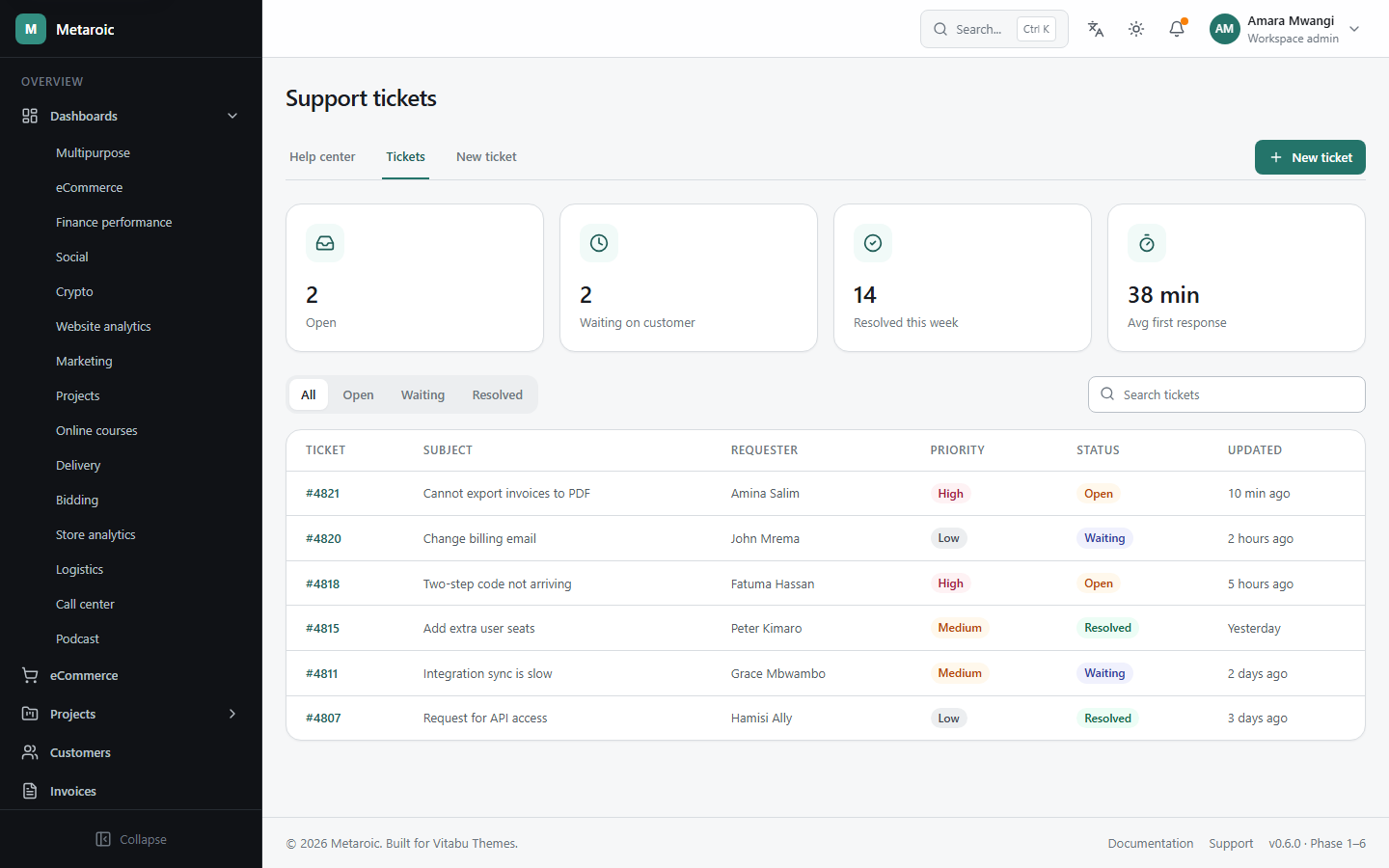Switch to the Help center tab

coord(322,157)
